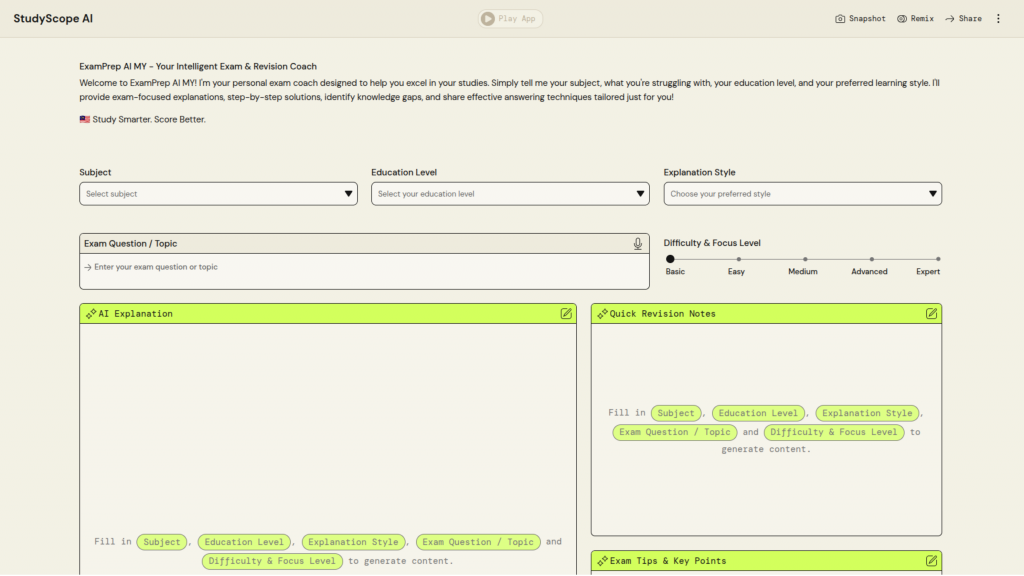1024x576 pixels.
Task: Choose the Easy difficulty level point
Action: pos(738,259)
